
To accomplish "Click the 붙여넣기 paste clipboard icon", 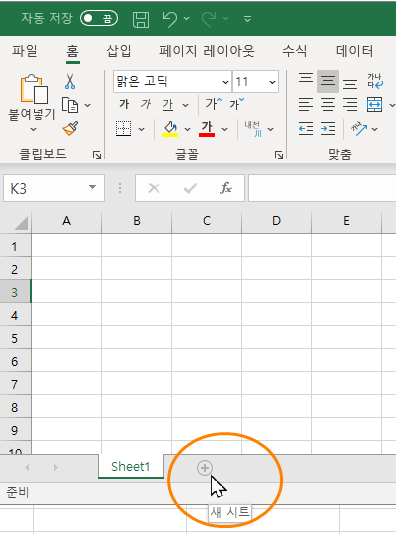I will click(x=34, y=89).
